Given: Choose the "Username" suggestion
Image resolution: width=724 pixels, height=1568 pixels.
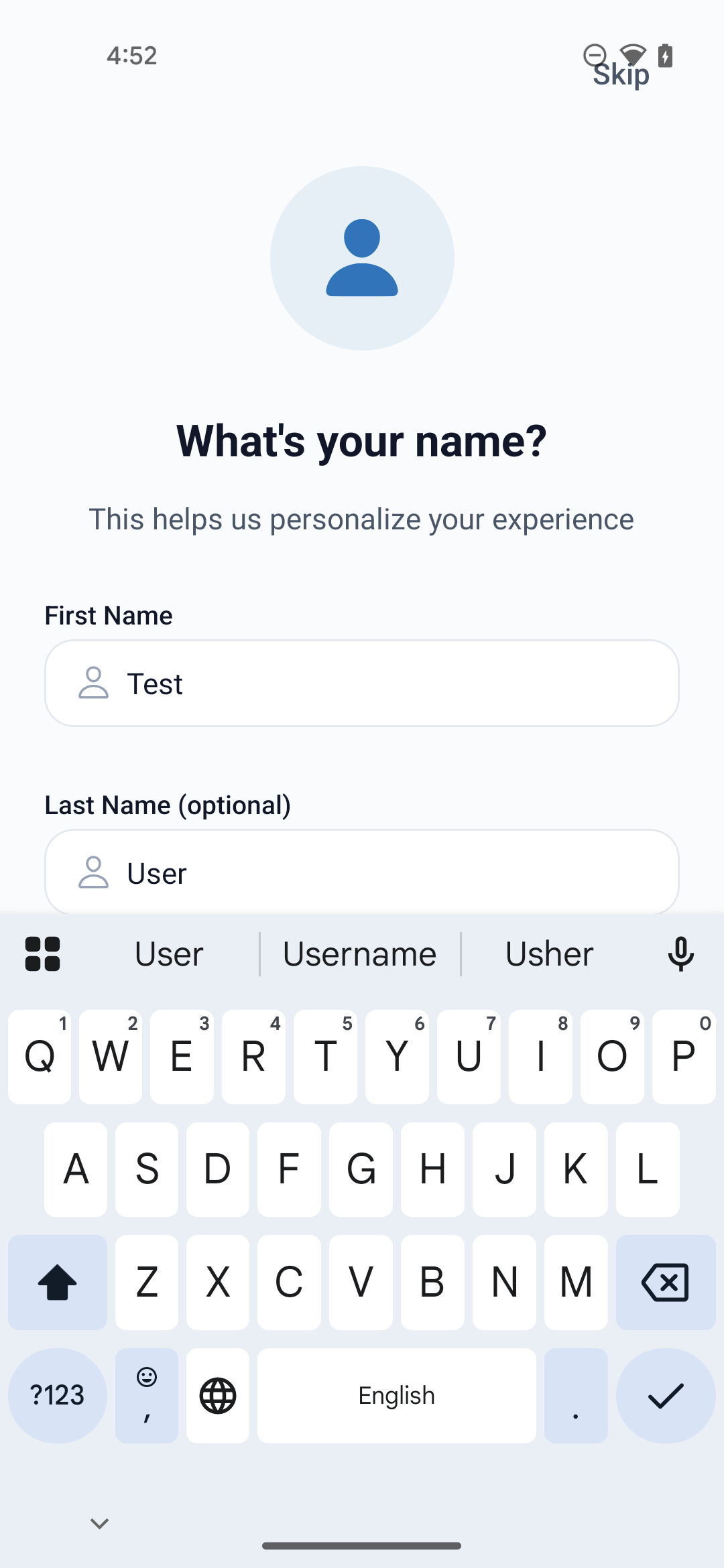Looking at the screenshot, I should click(360, 954).
